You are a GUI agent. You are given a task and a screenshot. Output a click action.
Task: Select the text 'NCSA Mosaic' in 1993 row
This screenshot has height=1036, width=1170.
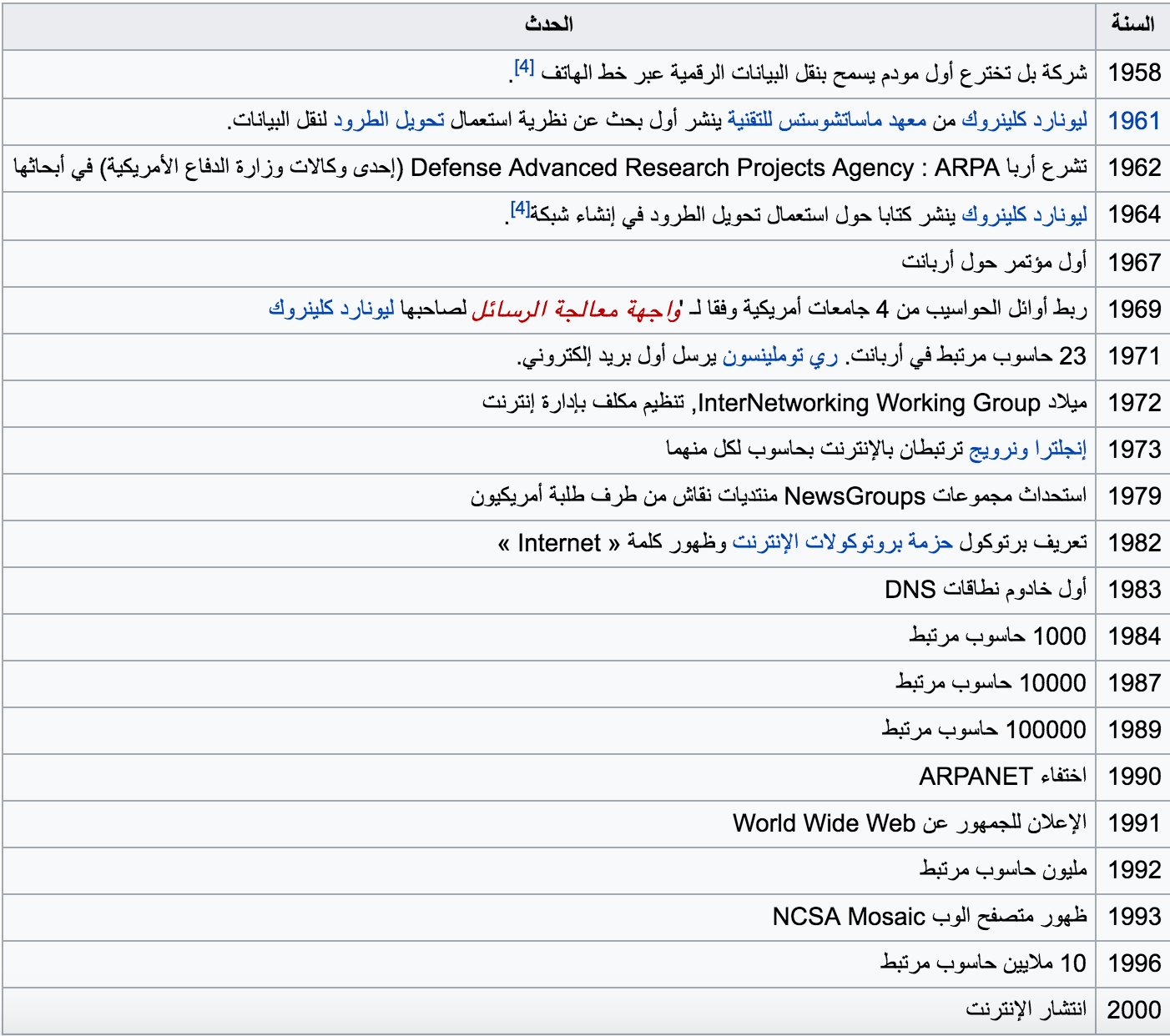tap(849, 917)
